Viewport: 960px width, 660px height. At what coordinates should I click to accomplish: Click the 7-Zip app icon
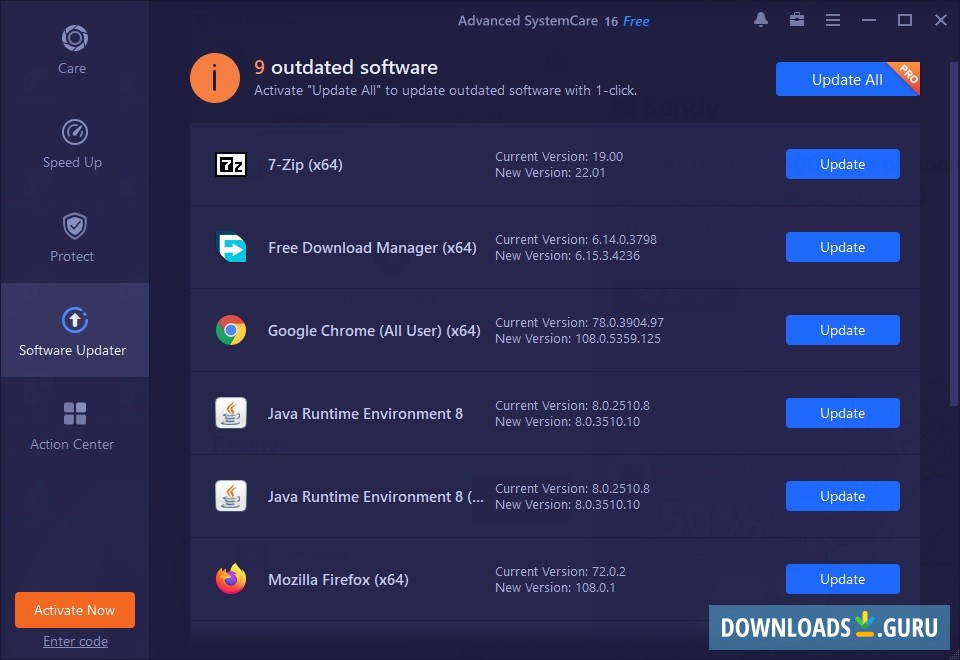(231, 164)
